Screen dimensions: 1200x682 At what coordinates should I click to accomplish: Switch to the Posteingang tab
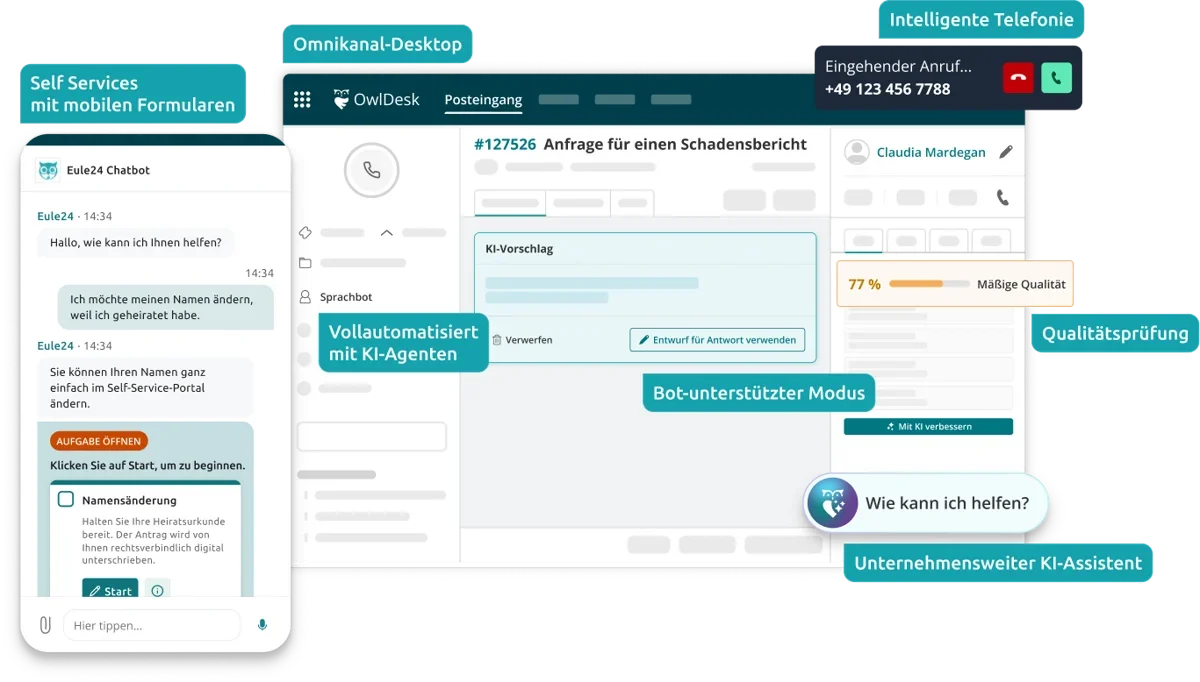click(483, 99)
